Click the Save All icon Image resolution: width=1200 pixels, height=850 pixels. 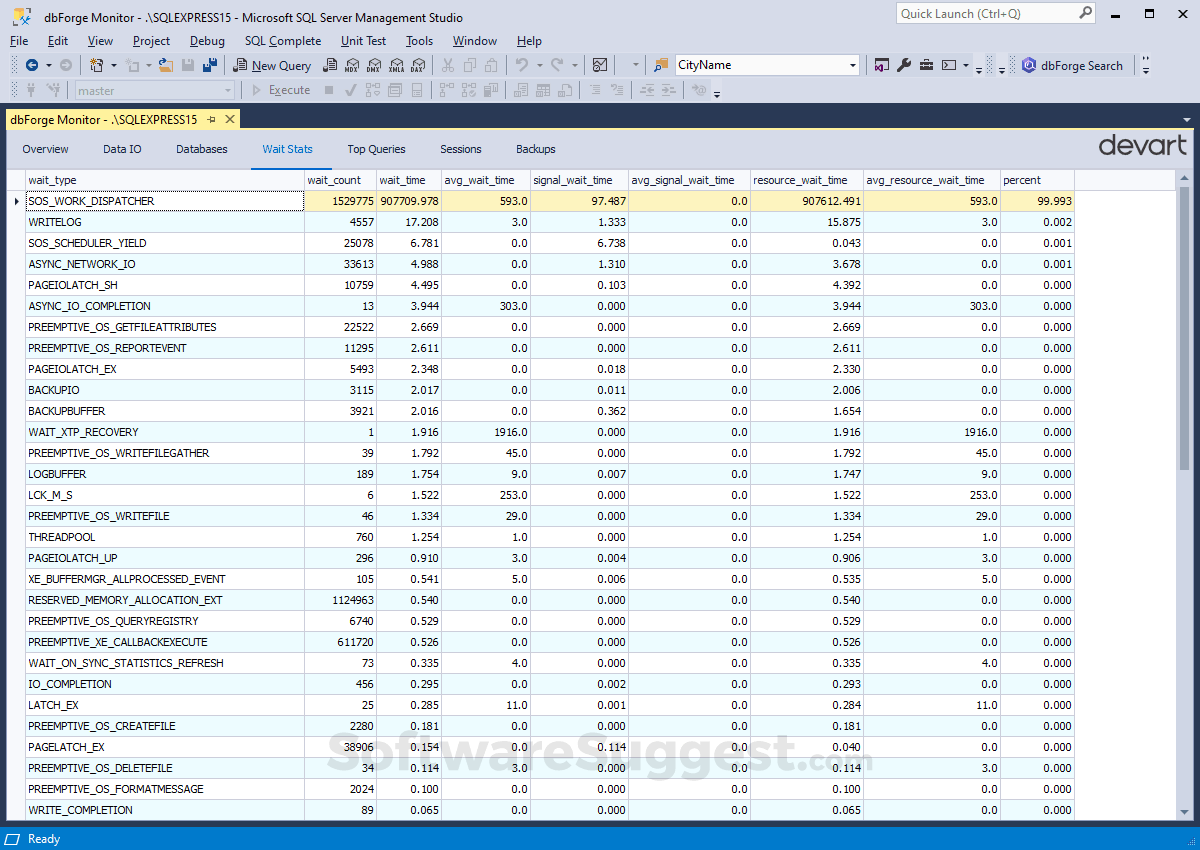pyautogui.click(x=209, y=65)
